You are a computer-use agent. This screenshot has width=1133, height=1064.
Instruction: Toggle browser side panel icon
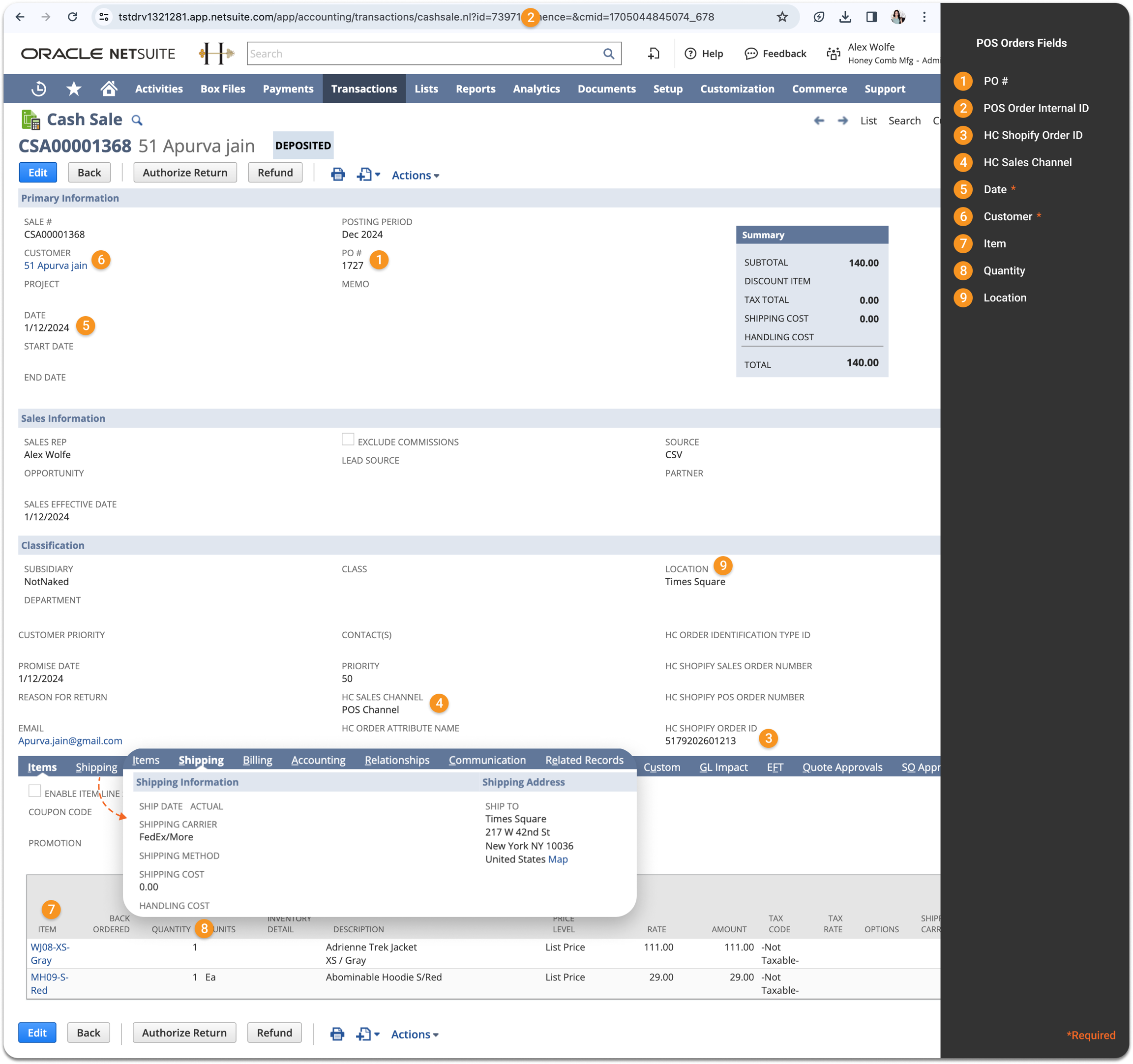(871, 17)
